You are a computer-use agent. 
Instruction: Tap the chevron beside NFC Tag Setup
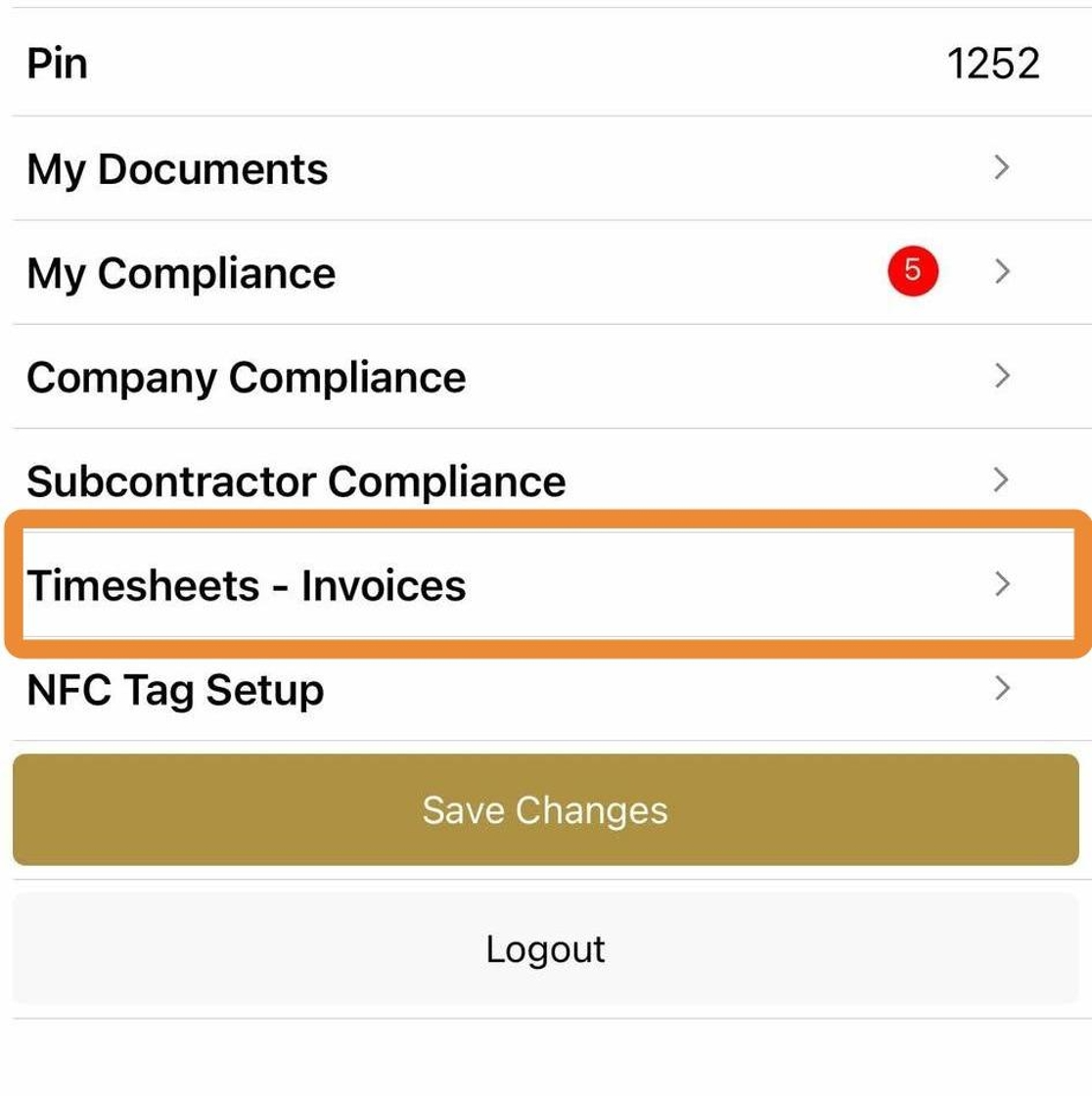[1001, 688]
